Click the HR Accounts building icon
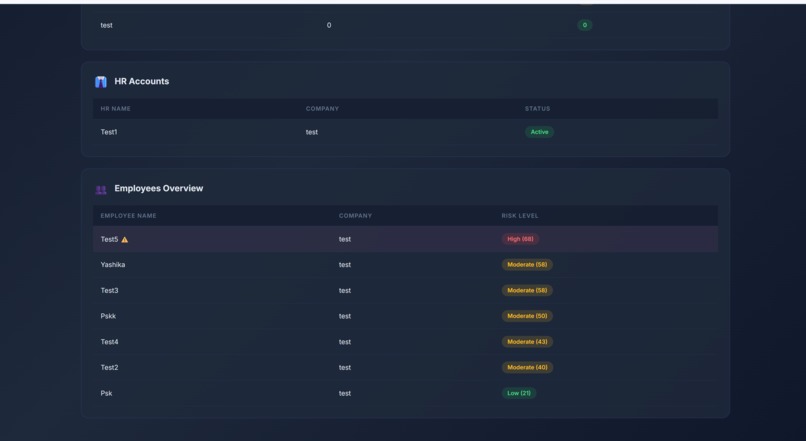This screenshot has width=806, height=441. (101, 82)
